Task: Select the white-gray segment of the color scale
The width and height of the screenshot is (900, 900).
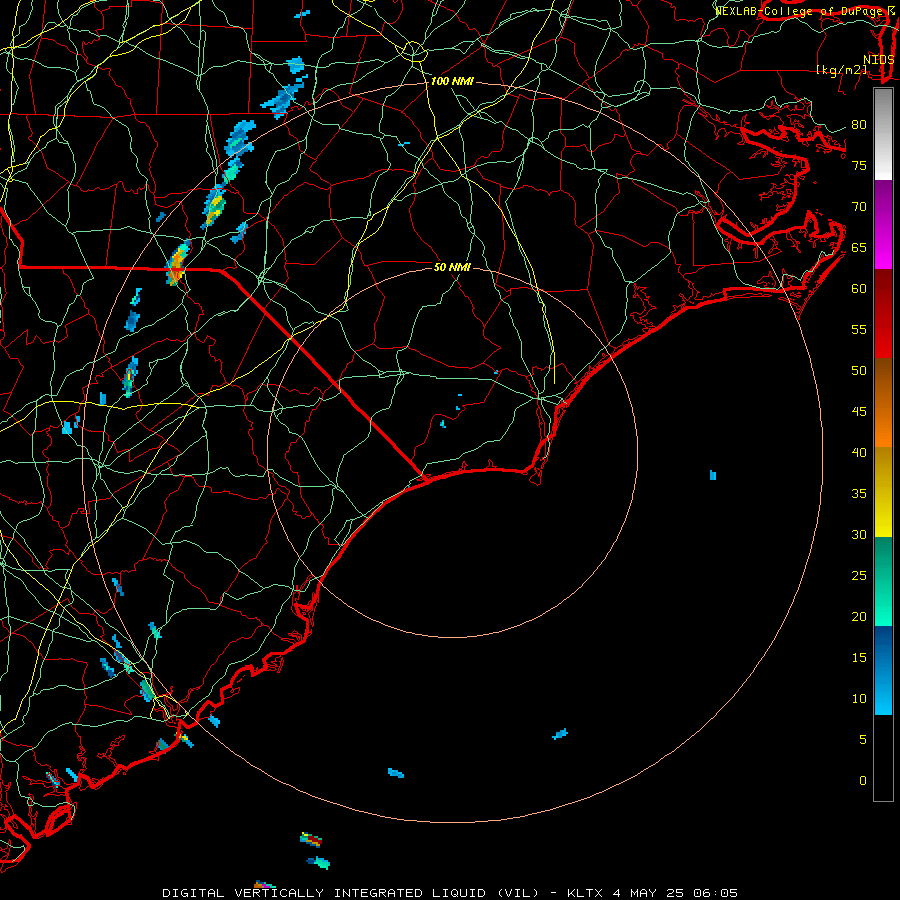Action: [883, 134]
